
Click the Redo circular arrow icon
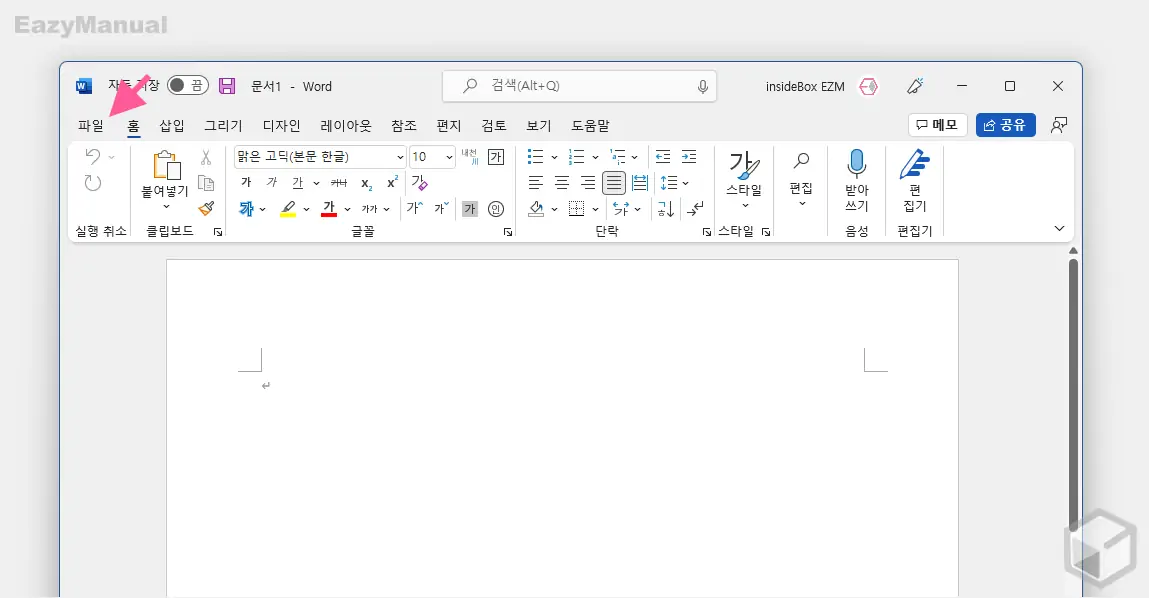pyautogui.click(x=92, y=183)
